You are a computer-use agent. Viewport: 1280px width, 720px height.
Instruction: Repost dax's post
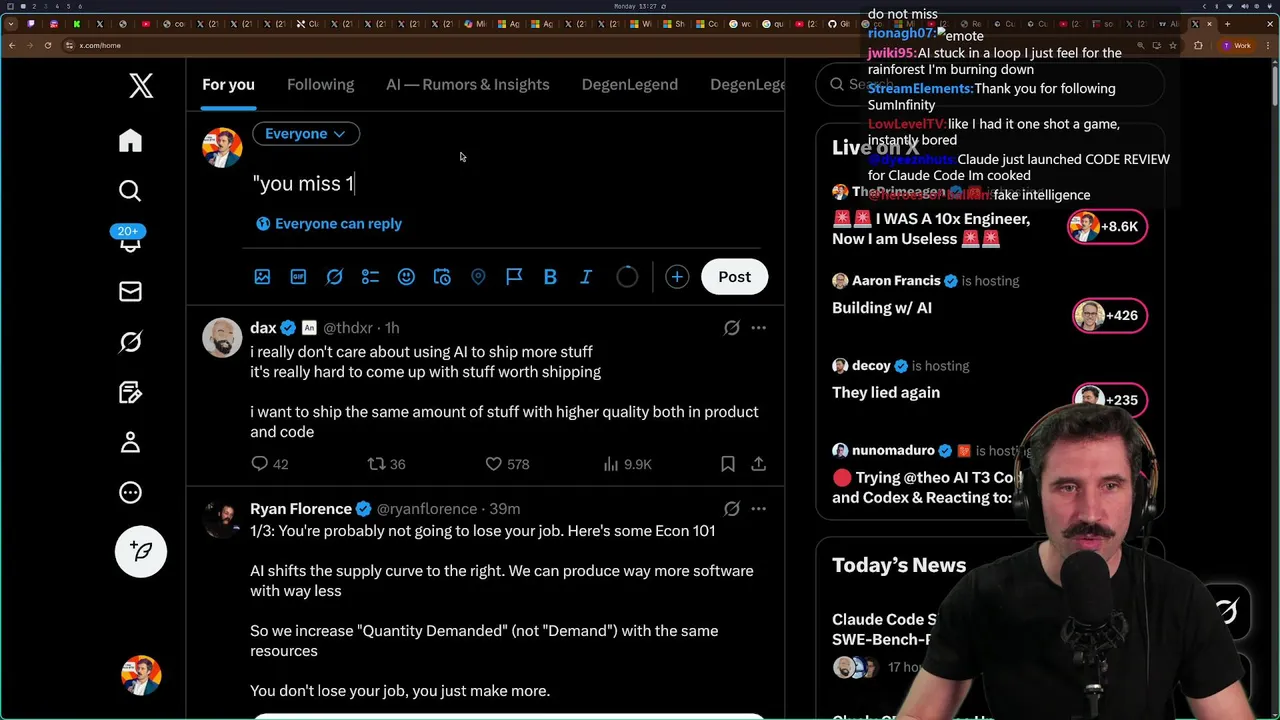coord(386,464)
